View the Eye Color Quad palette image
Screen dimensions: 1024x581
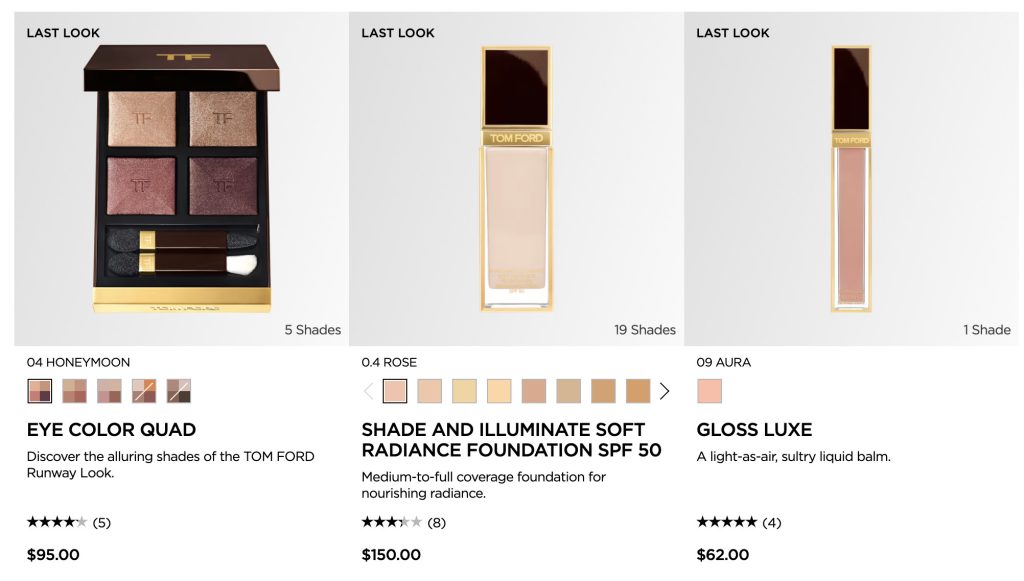coord(182,177)
